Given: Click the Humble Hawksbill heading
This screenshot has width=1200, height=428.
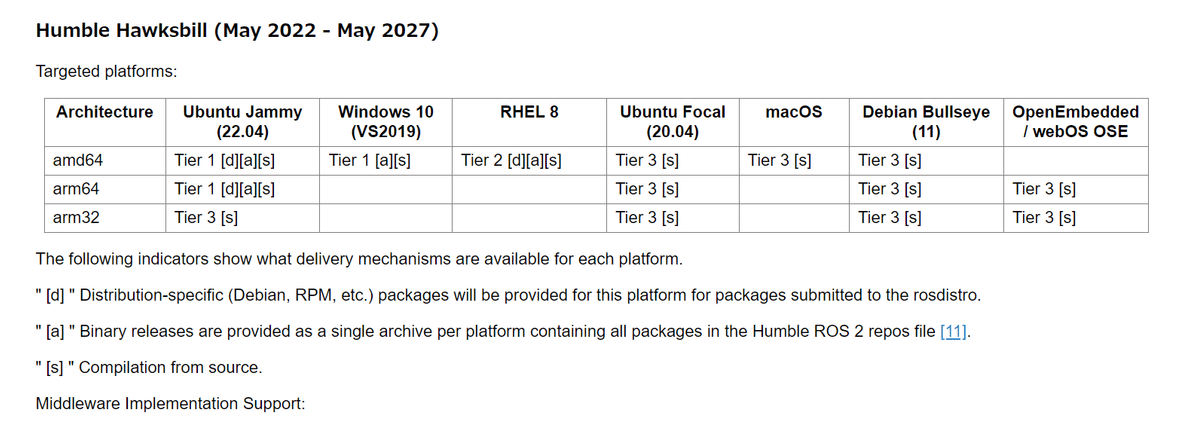Looking at the screenshot, I should tap(237, 30).
